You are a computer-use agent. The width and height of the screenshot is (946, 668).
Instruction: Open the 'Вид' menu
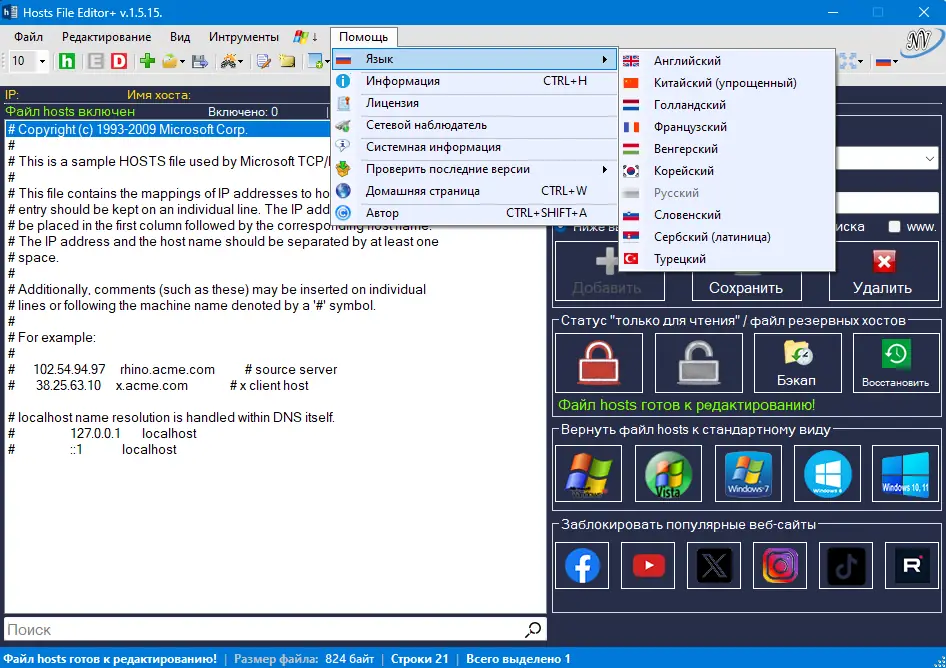[180, 37]
